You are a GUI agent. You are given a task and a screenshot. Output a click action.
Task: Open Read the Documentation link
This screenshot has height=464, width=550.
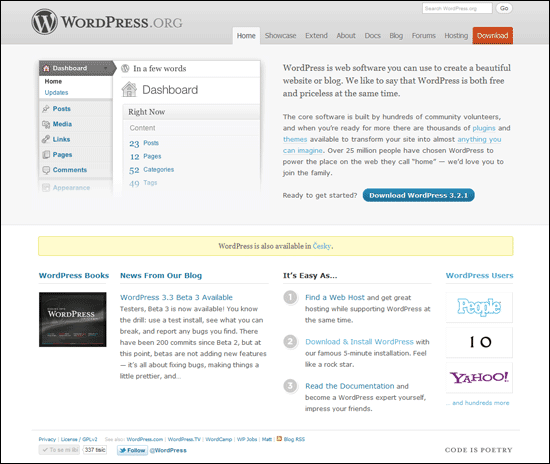coord(349,386)
